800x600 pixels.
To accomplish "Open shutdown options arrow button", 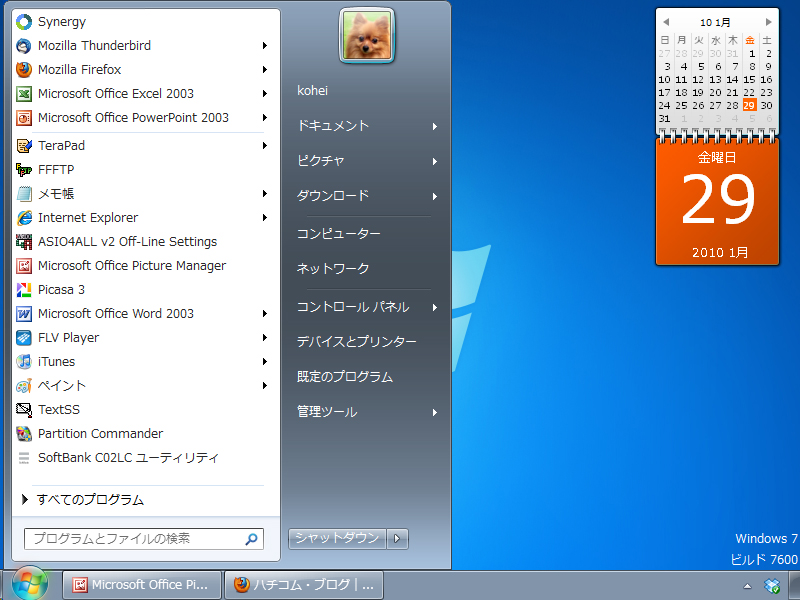I will click(397, 539).
